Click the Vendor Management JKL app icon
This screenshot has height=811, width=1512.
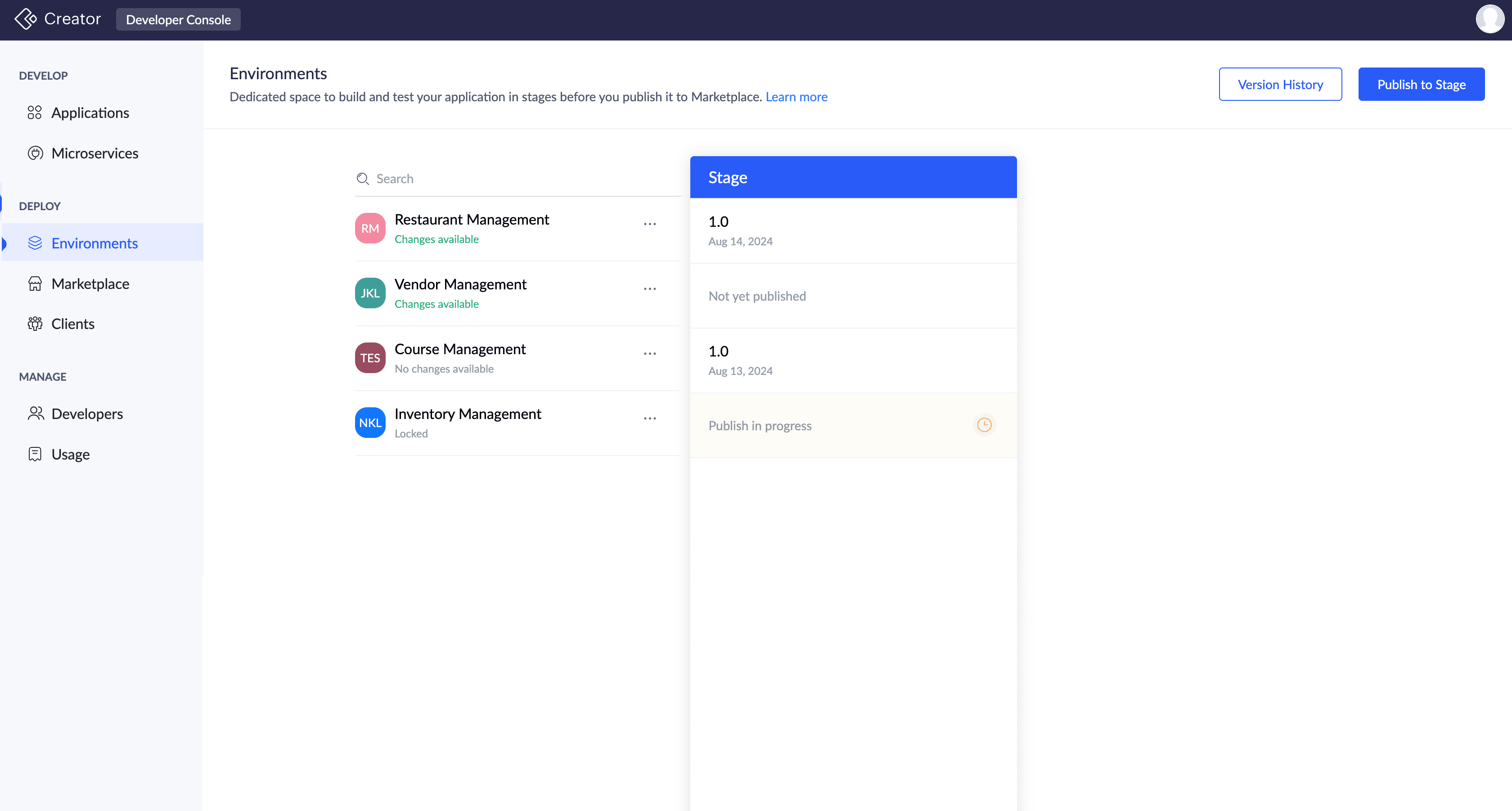click(x=370, y=293)
